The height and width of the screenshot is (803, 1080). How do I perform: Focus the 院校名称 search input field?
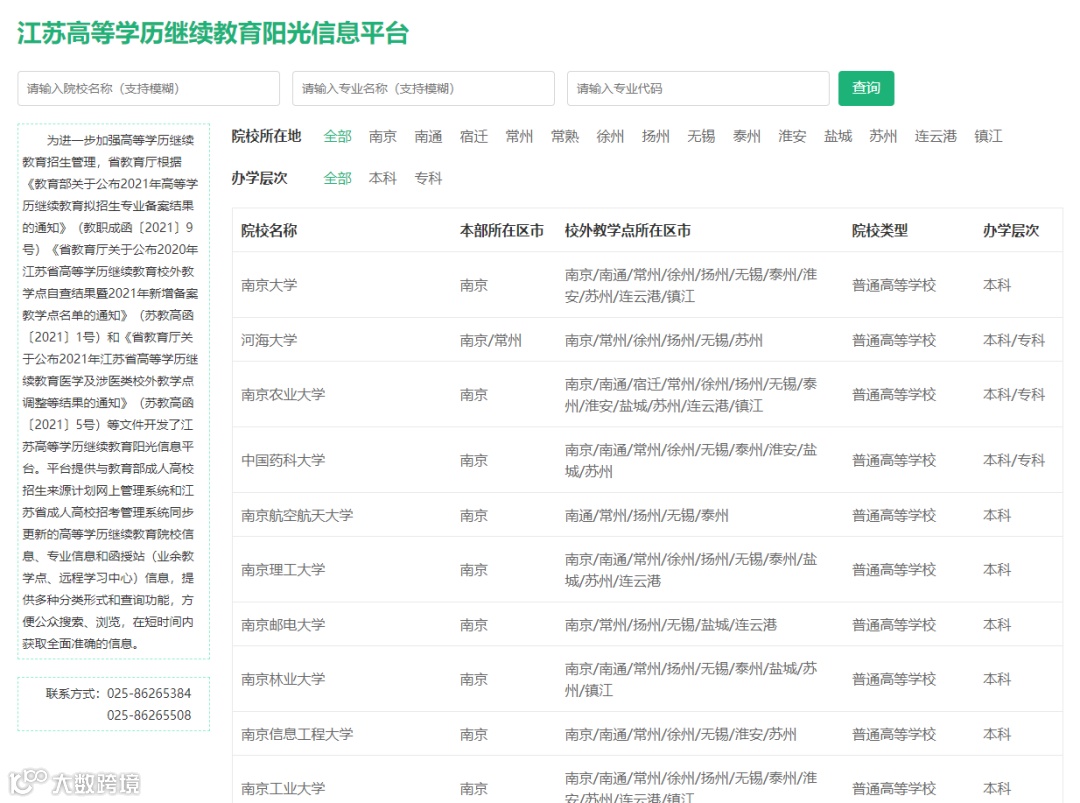(149, 88)
